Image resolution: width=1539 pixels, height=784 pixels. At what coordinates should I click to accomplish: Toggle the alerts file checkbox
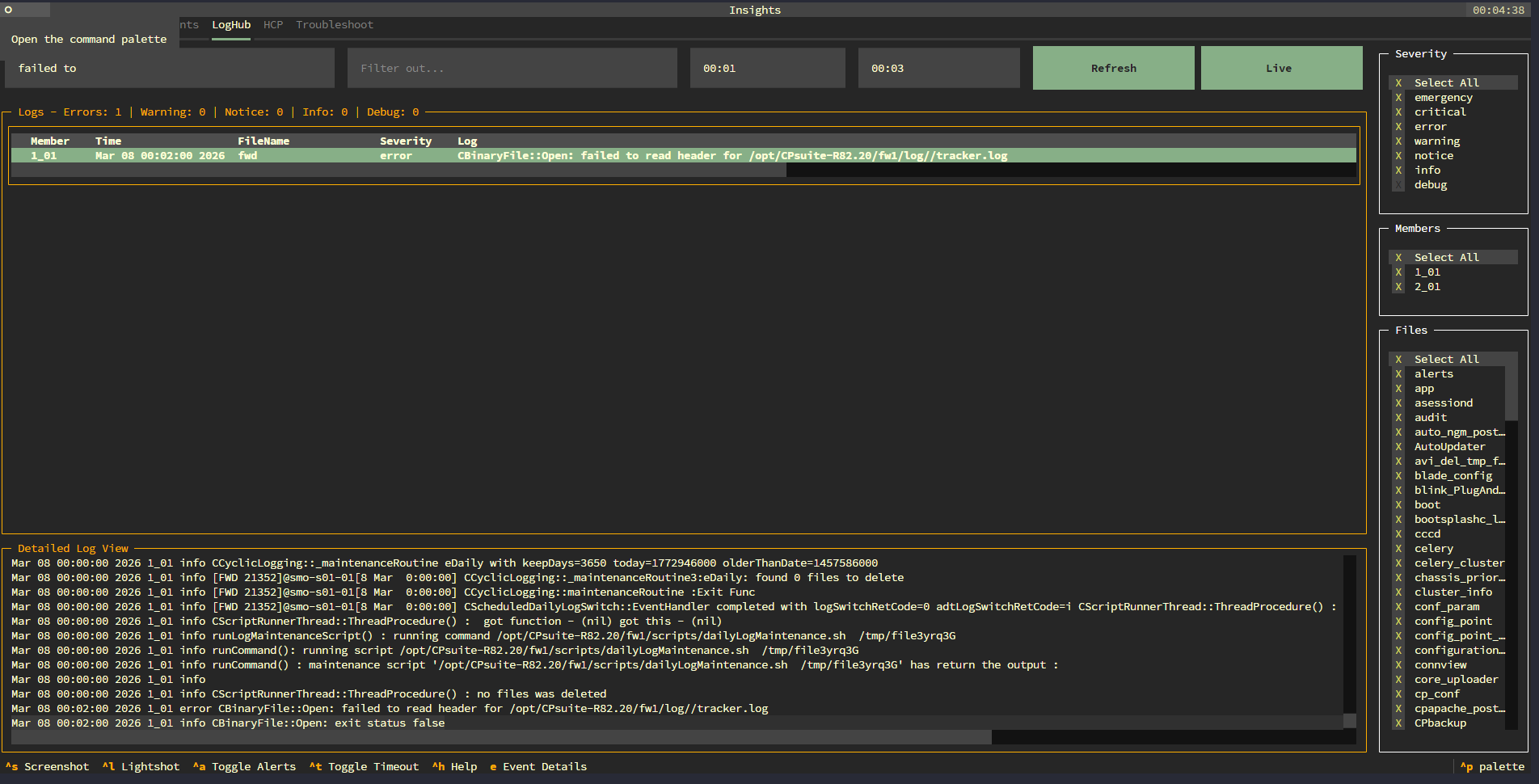click(1398, 374)
